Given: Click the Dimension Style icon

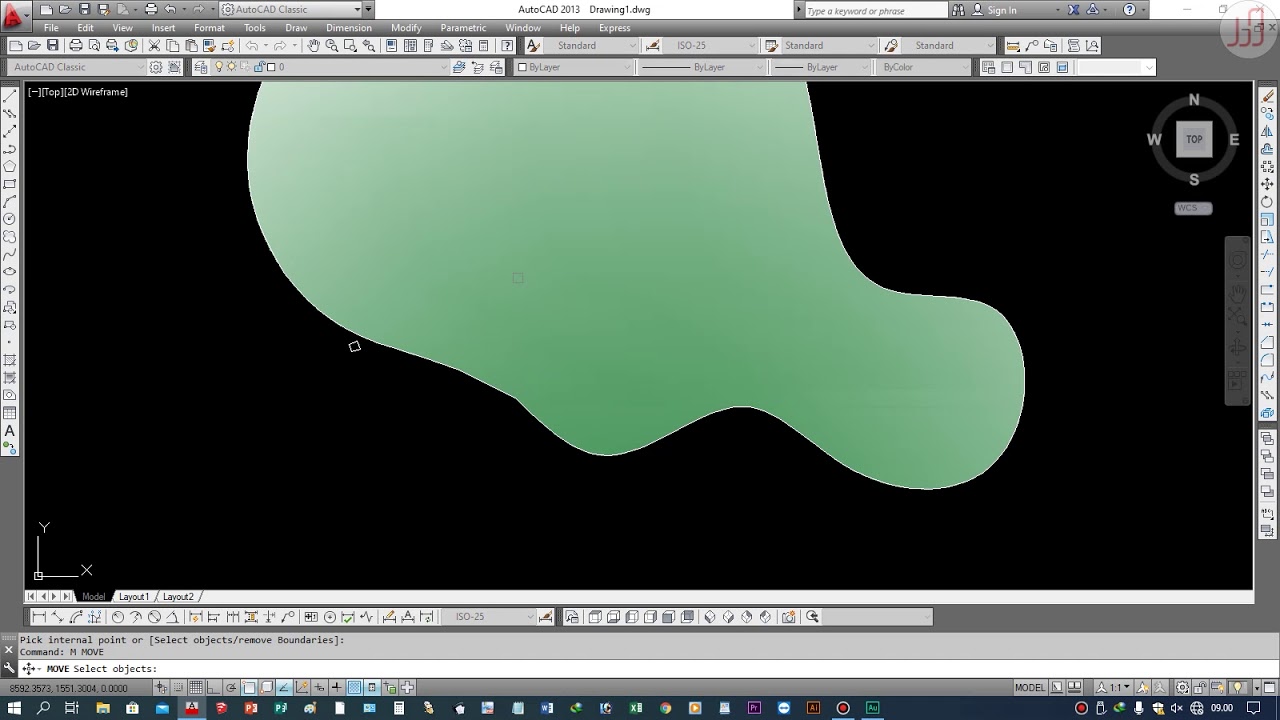Looking at the screenshot, I should point(651,45).
